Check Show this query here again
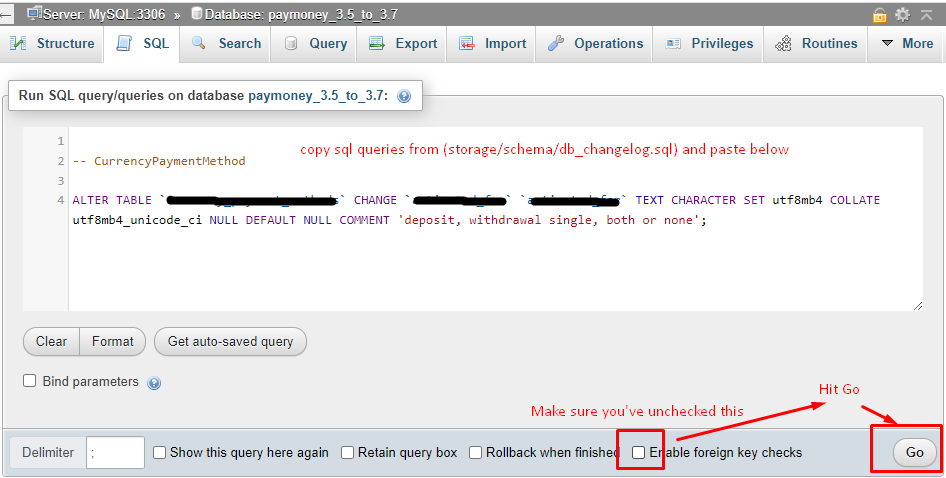Image resolution: width=946 pixels, height=478 pixels. 160,453
